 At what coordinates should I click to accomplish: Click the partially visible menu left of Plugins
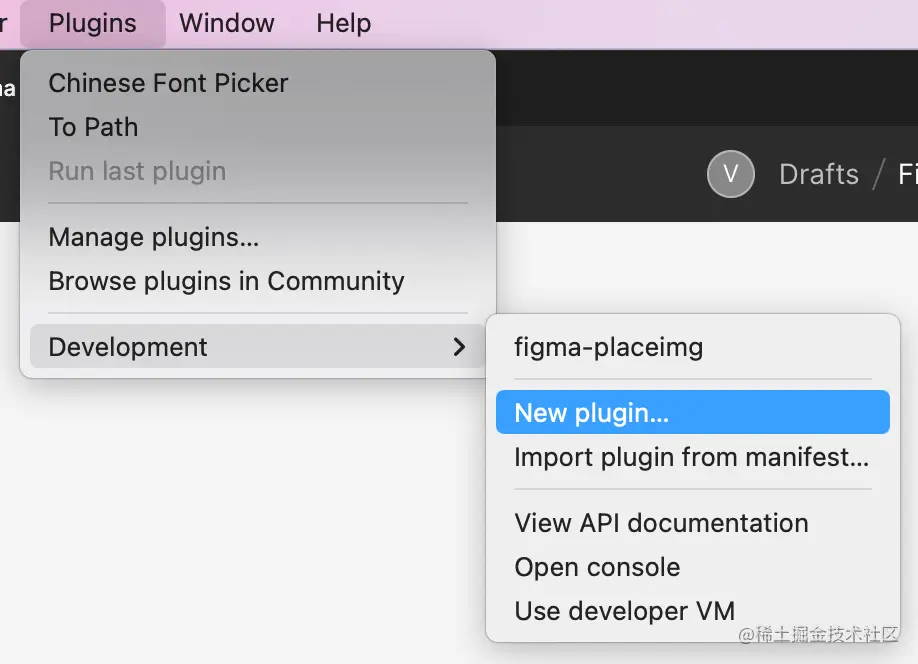pos(5,23)
